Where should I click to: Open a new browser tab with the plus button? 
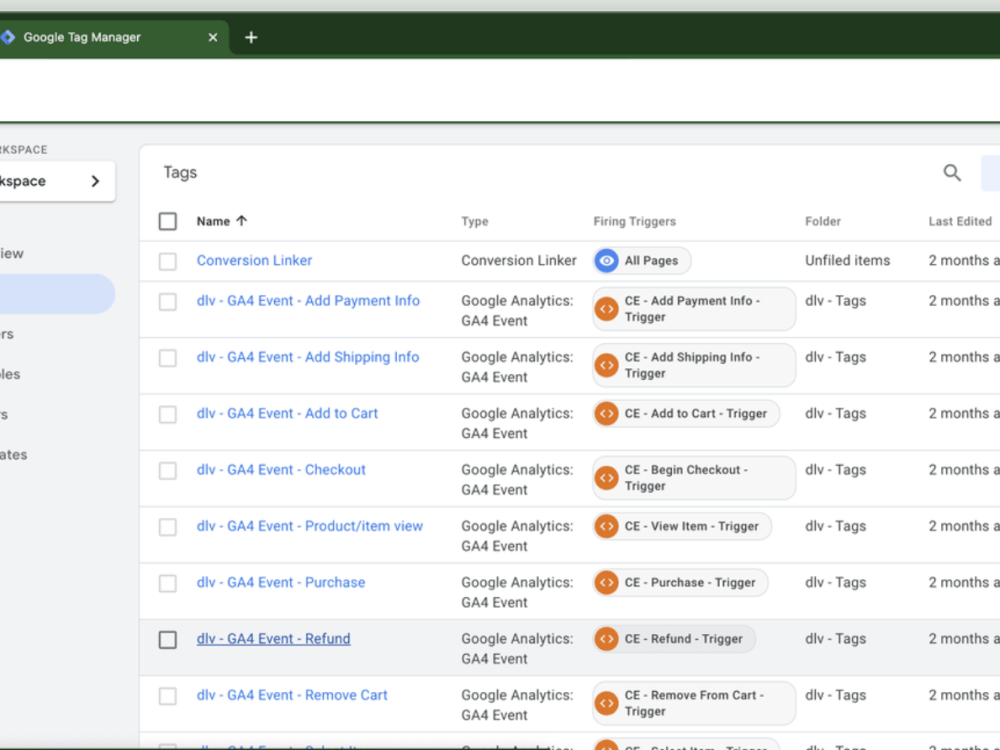point(250,37)
